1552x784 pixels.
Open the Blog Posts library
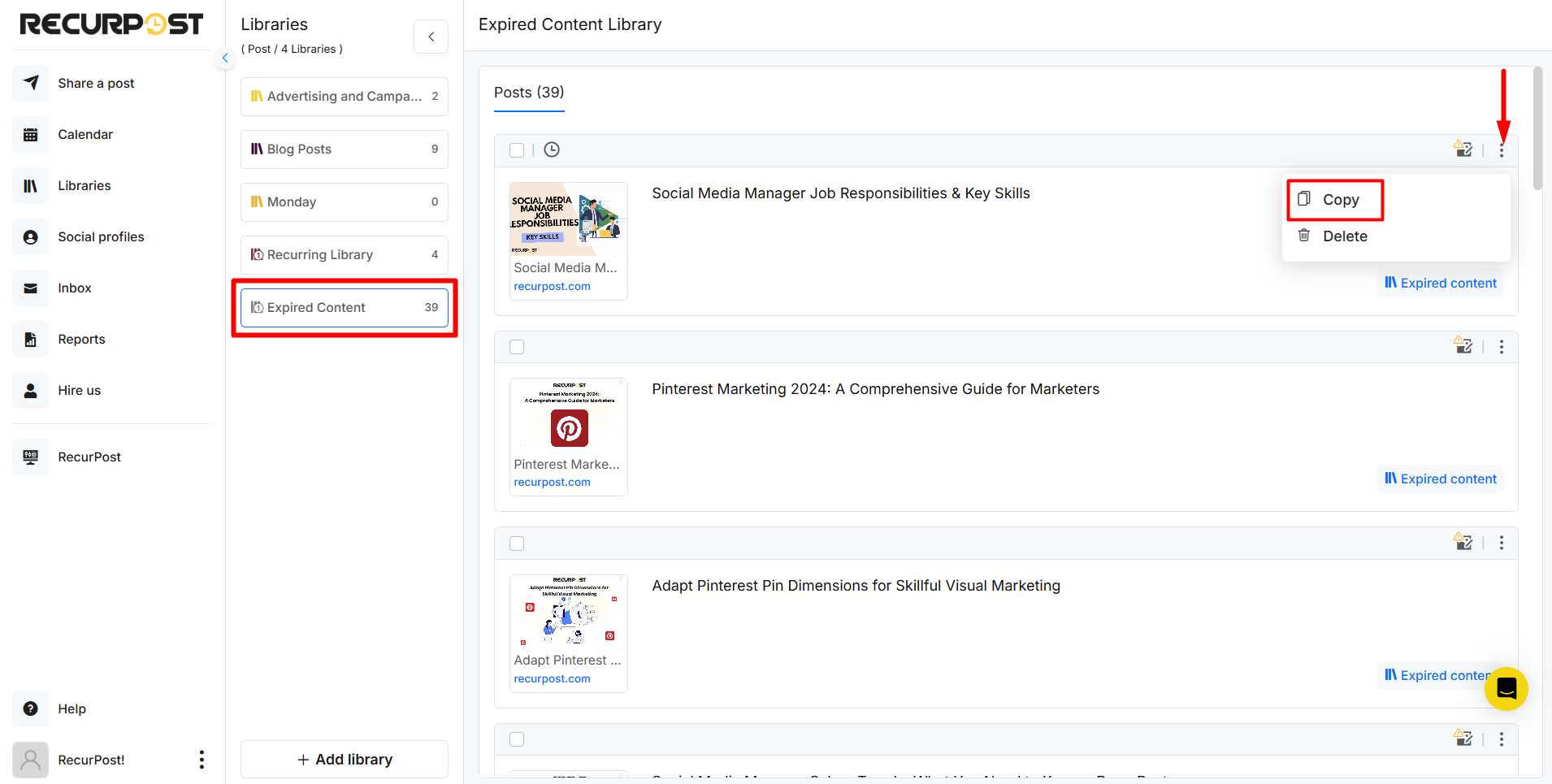[x=345, y=149]
